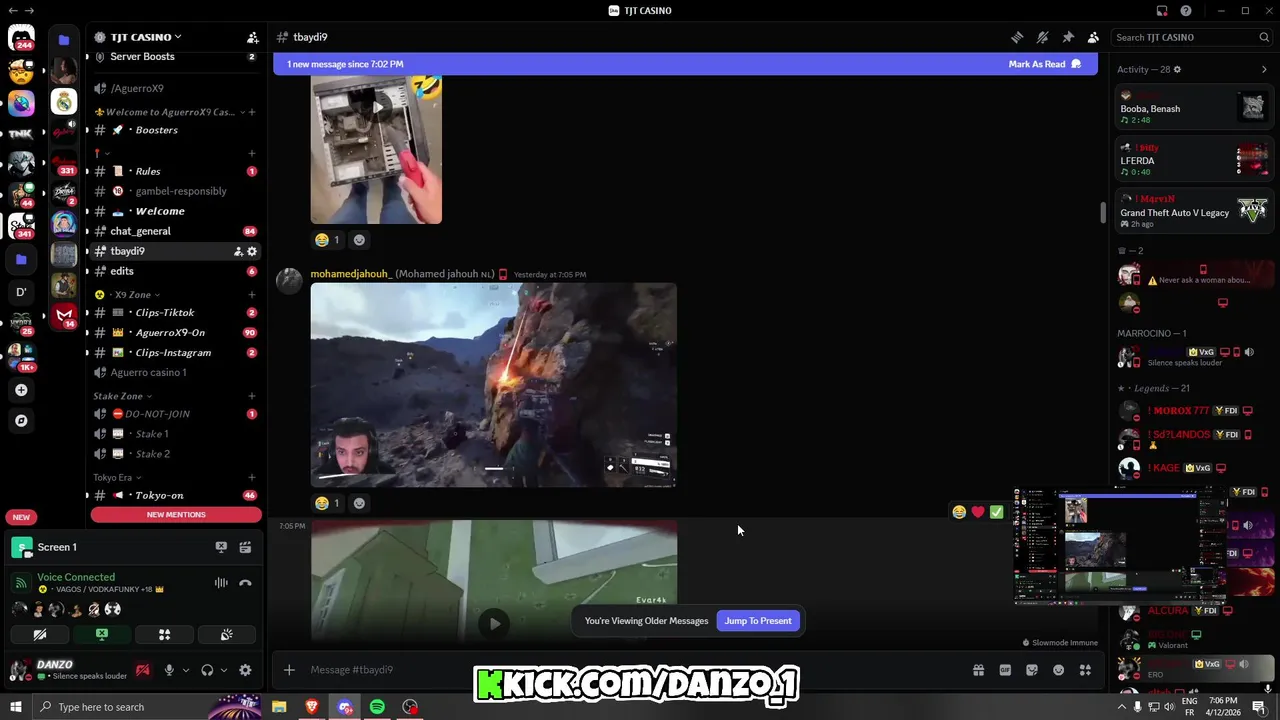Open the Boosters channel
The image size is (1280, 720).
[x=176, y=130]
